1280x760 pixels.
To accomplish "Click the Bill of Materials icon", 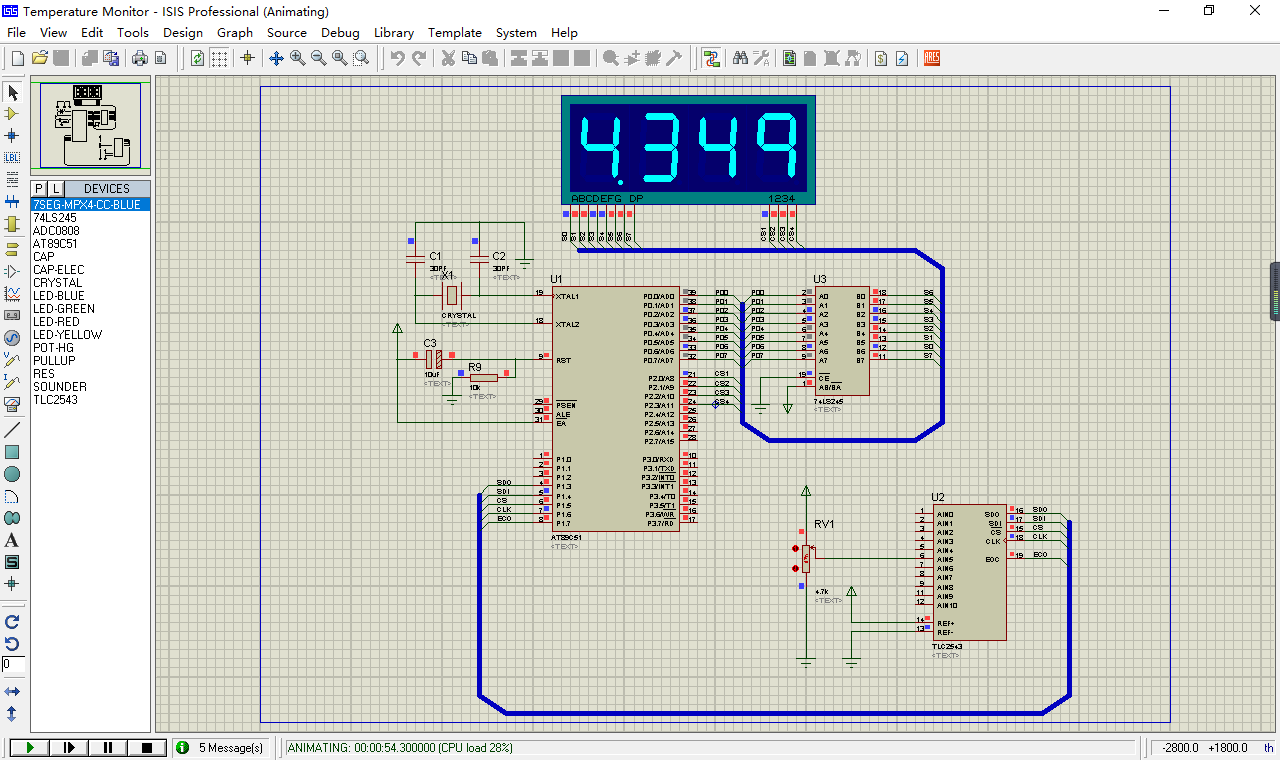I will pos(881,58).
